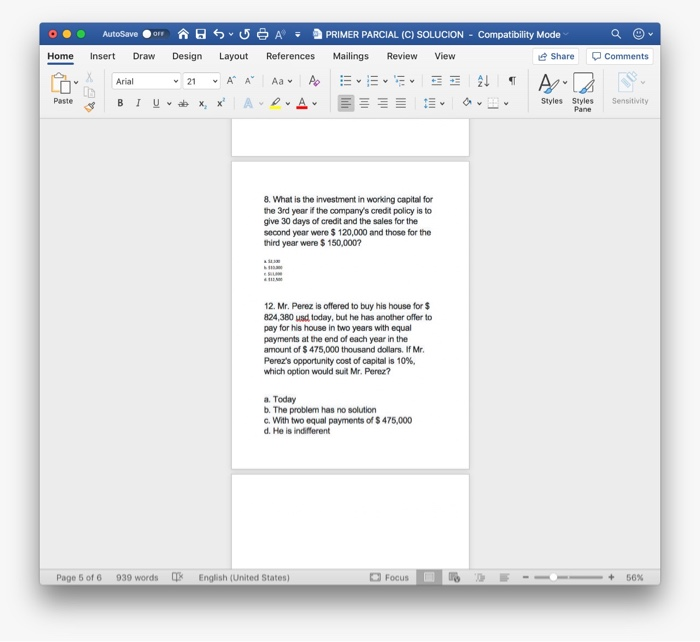Toggle bold formatting
The width and height of the screenshot is (700, 642).
(120, 103)
